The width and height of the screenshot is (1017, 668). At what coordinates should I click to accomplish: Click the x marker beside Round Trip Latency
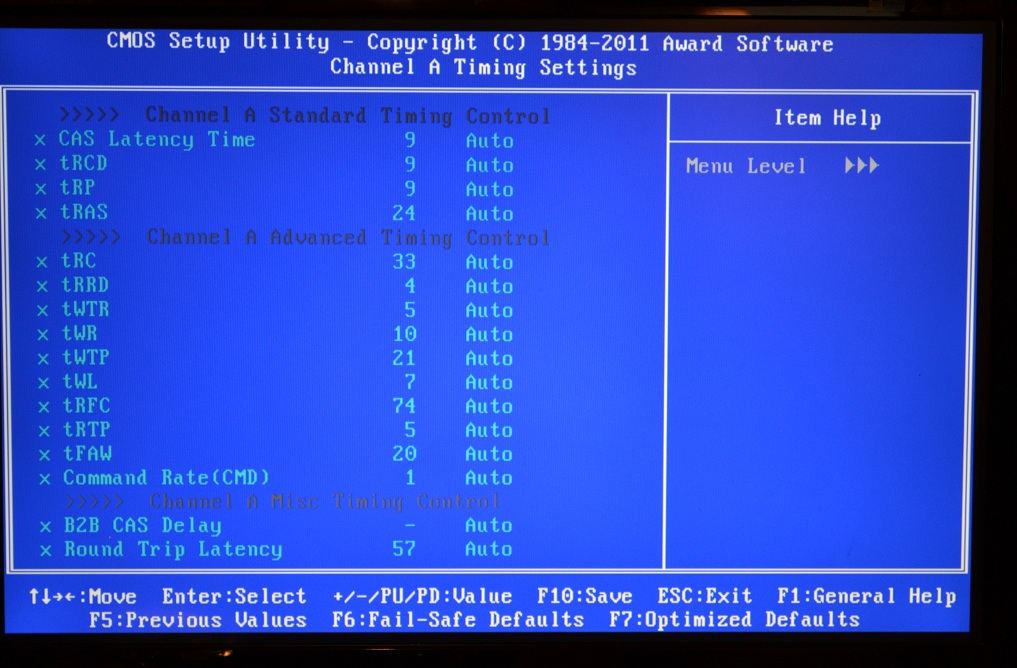[45, 551]
